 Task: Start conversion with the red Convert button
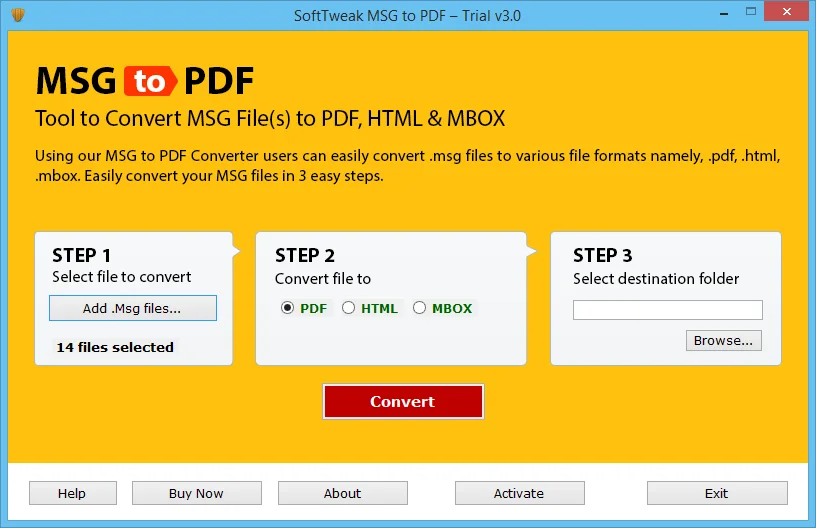(x=403, y=401)
